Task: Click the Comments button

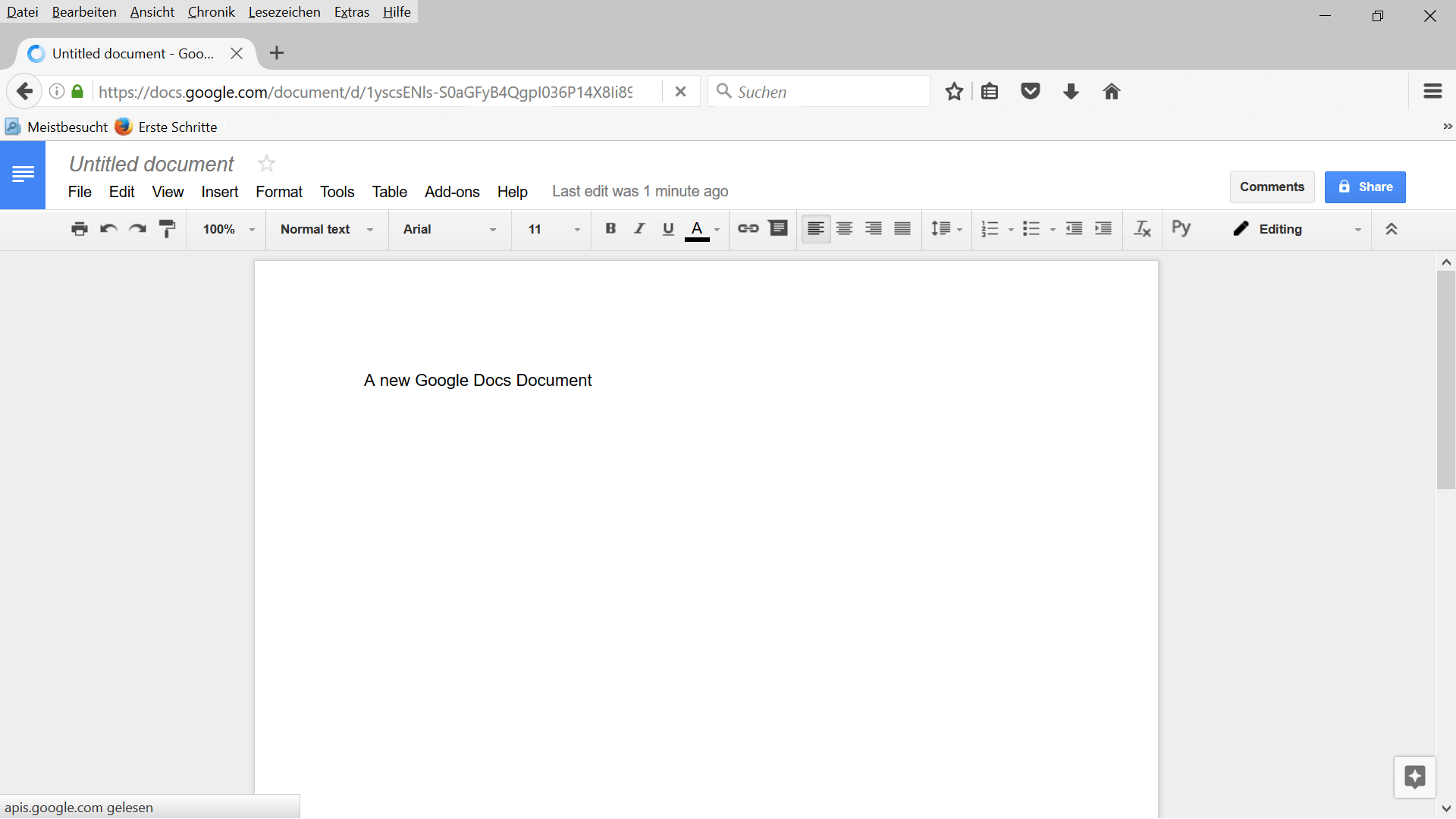Action: tap(1272, 187)
